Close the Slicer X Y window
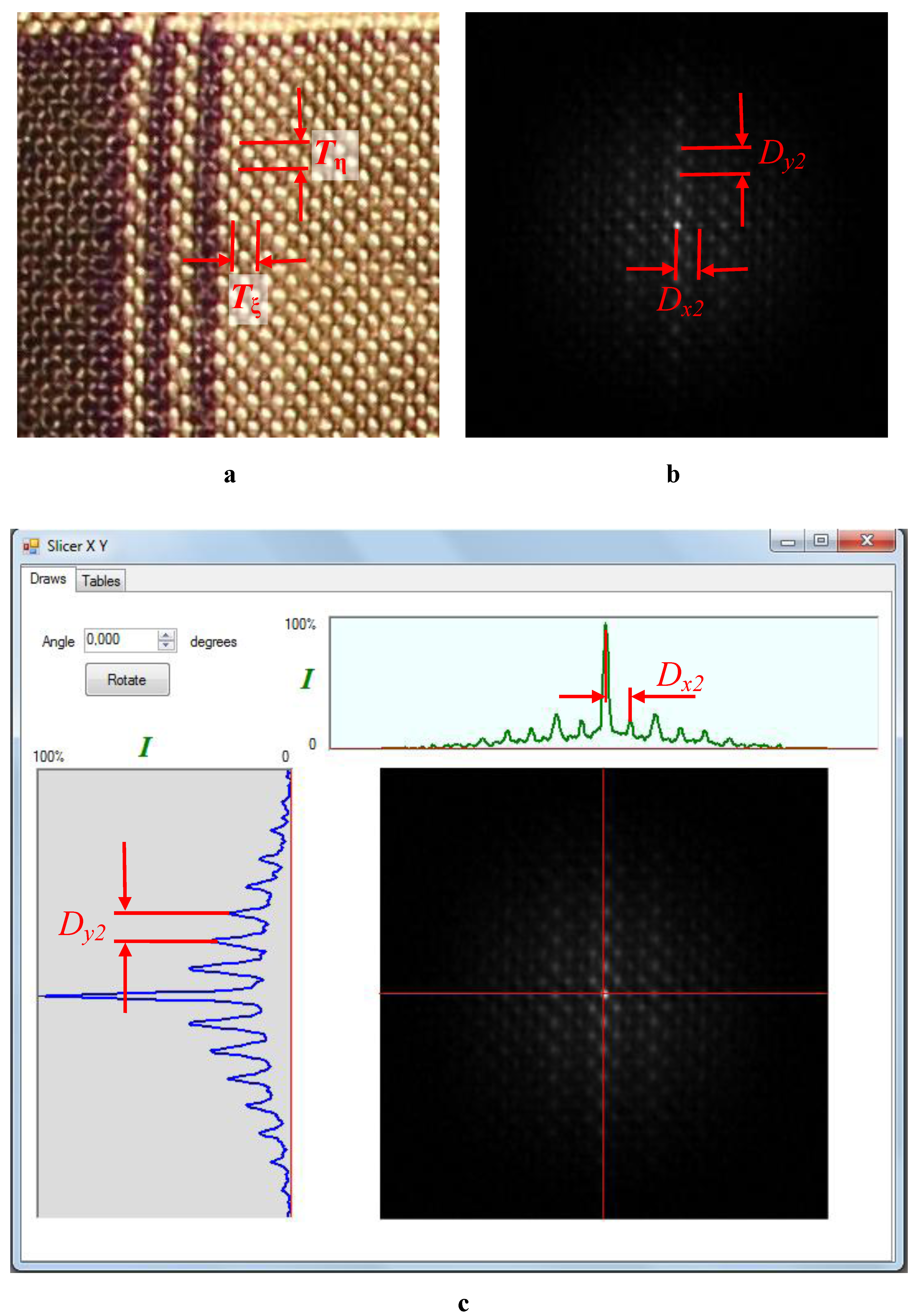Viewport: 917px width, 1316px height. (867, 540)
